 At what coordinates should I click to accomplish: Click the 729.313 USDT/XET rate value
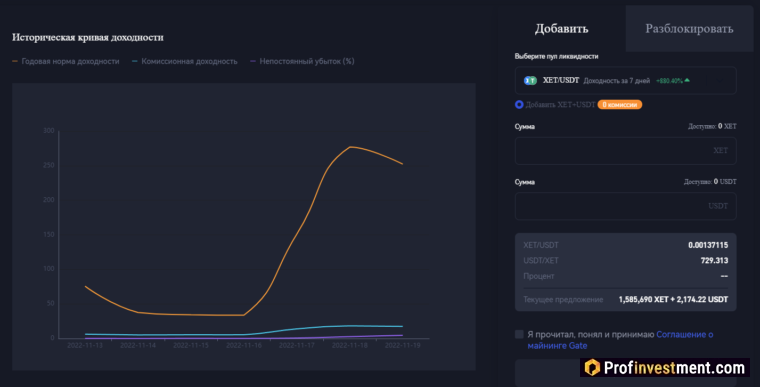click(714, 260)
